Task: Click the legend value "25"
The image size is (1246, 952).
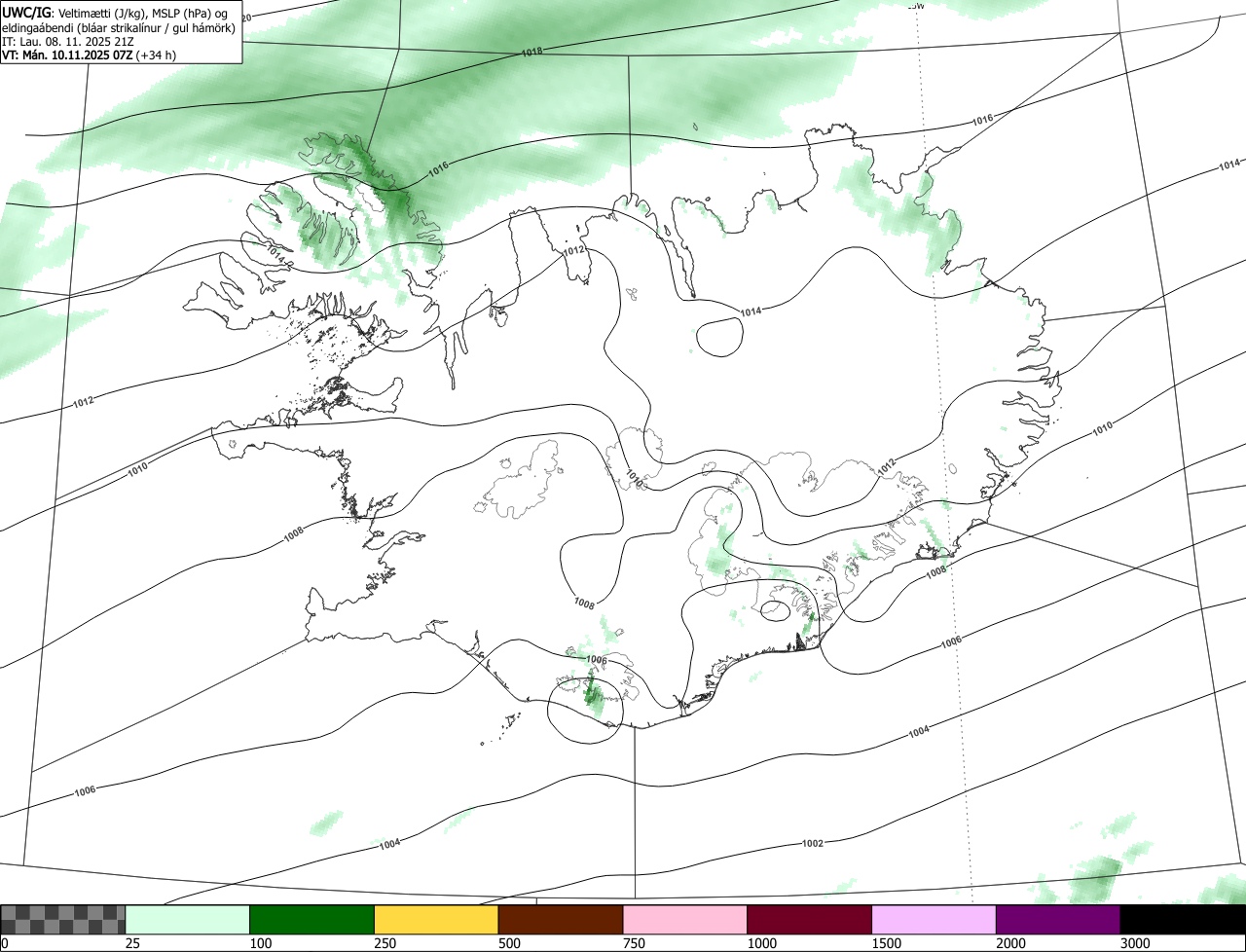Action: [x=133, y=943]
